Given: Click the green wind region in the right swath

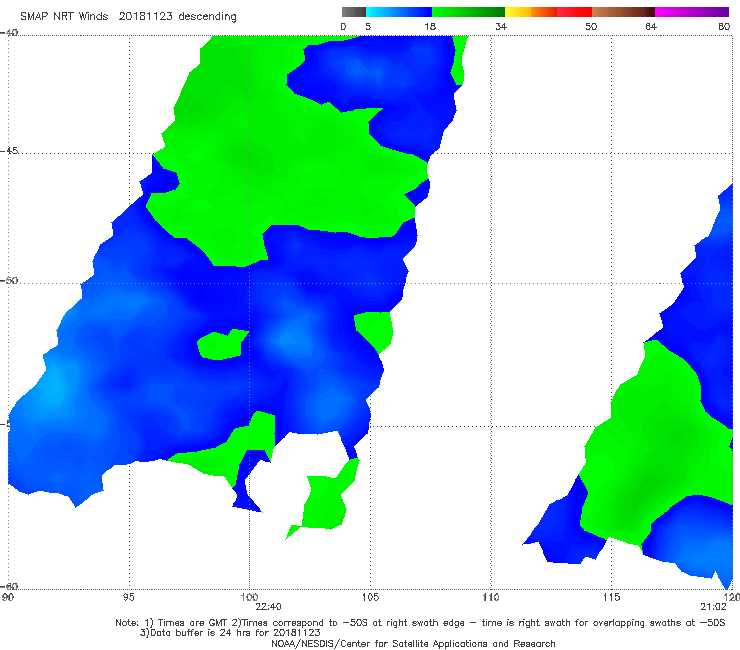Looking at the screenshot, I should tap(651, 453).
